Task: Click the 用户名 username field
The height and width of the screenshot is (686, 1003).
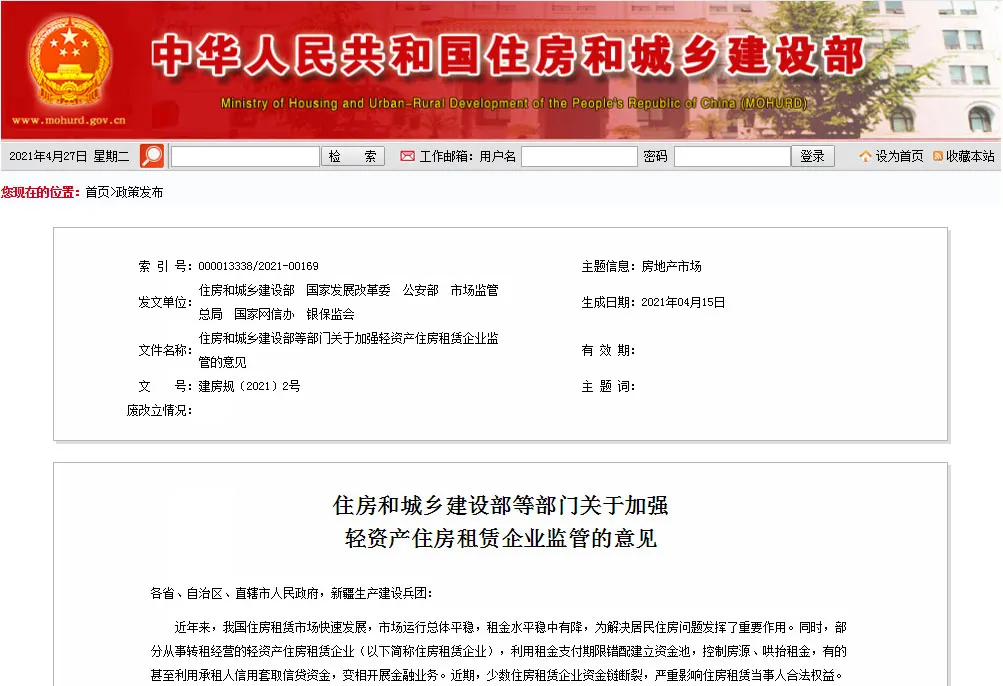Action: click(x=580, y=155)
